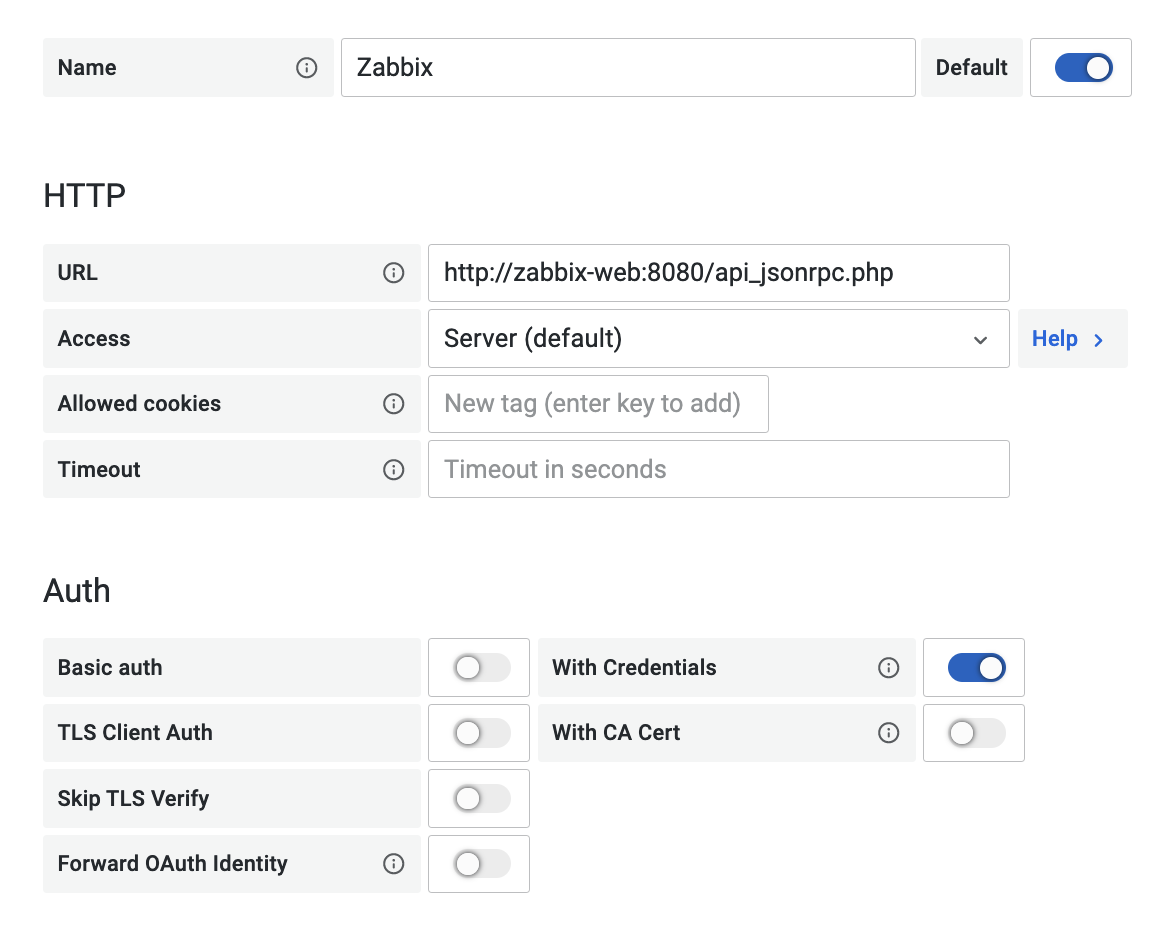
Task: Enable the Basic auth switch
Action: coord(481,668)
